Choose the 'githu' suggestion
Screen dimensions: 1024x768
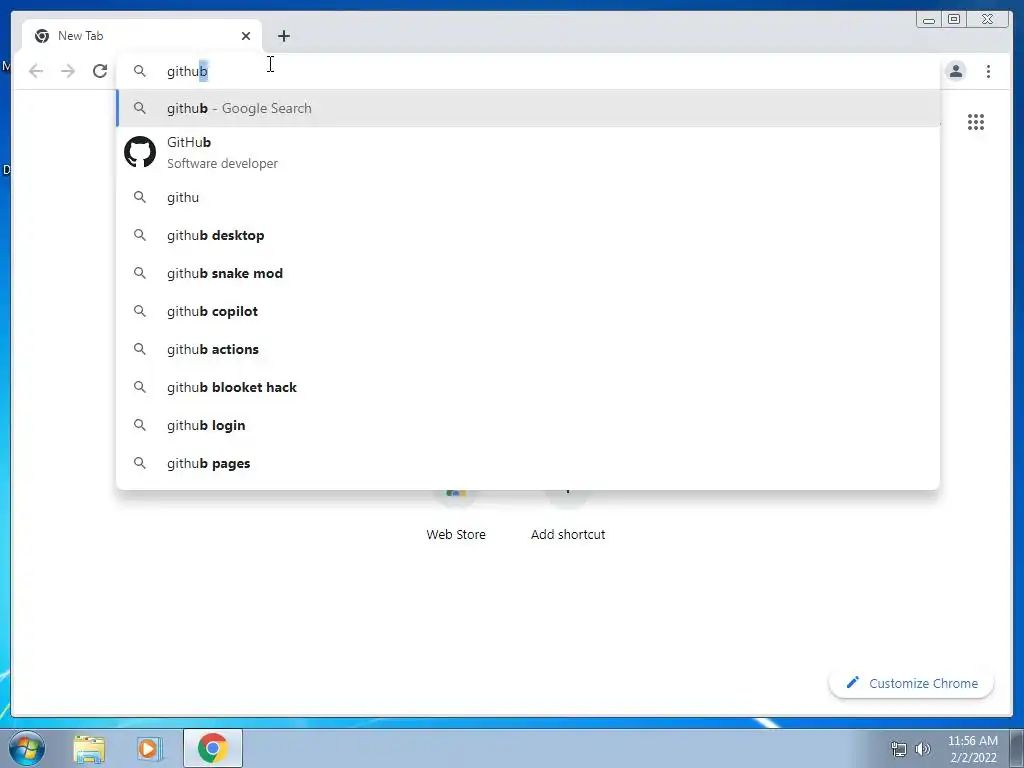point(528,197)
